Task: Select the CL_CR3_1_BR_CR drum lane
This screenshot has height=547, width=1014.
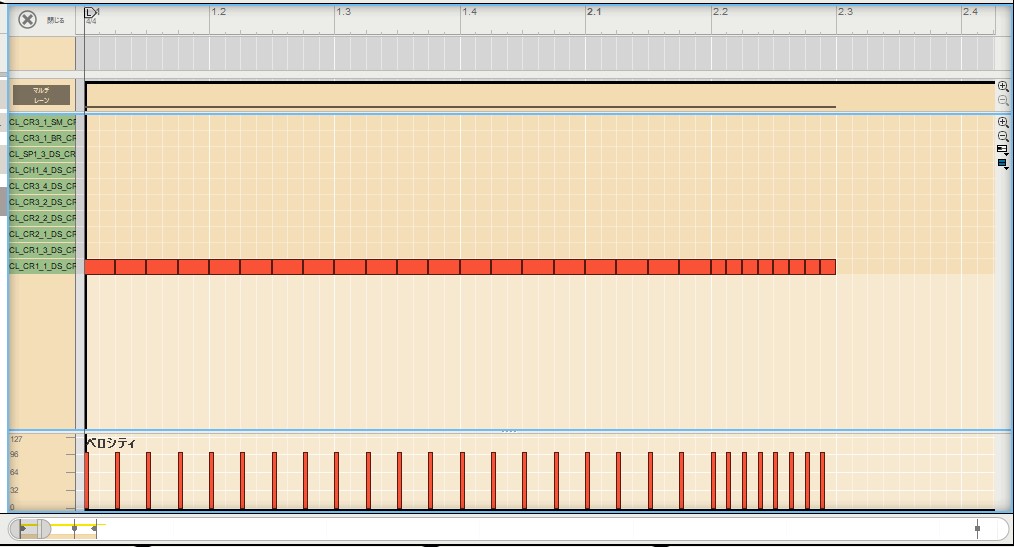Action: click(42, 138)
